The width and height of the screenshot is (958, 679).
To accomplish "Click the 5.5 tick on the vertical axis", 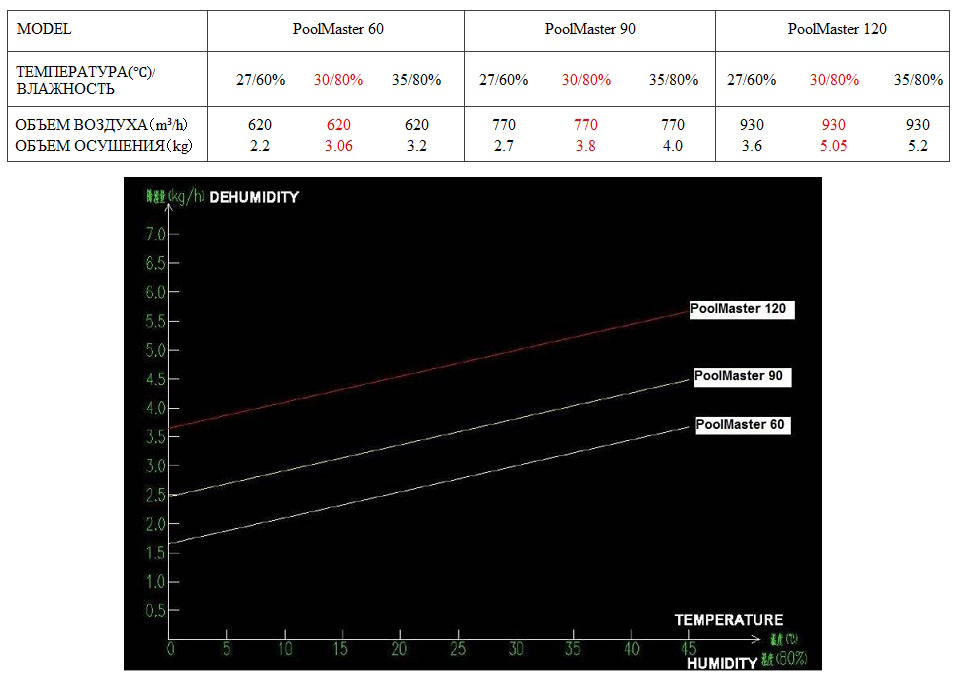I will 155,321.
